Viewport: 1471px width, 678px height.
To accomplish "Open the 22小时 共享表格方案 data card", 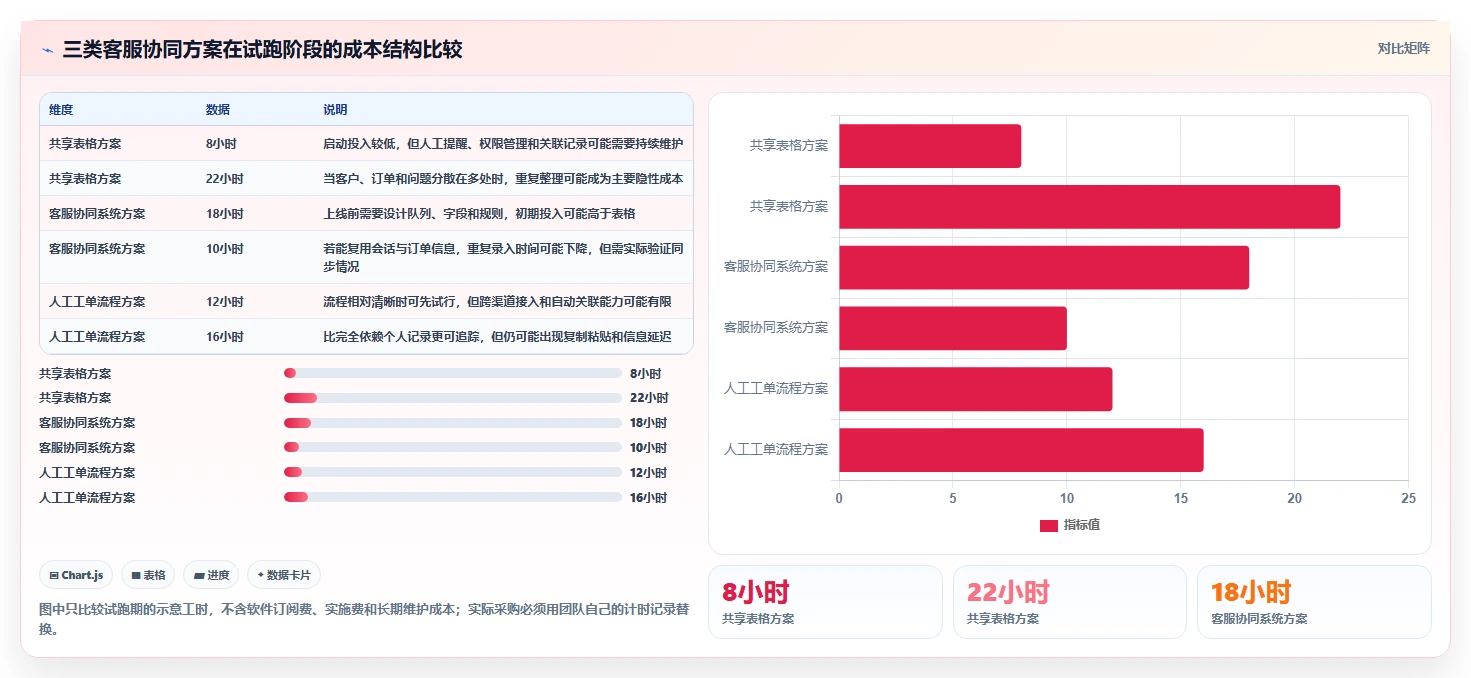I will point(1070,602).
